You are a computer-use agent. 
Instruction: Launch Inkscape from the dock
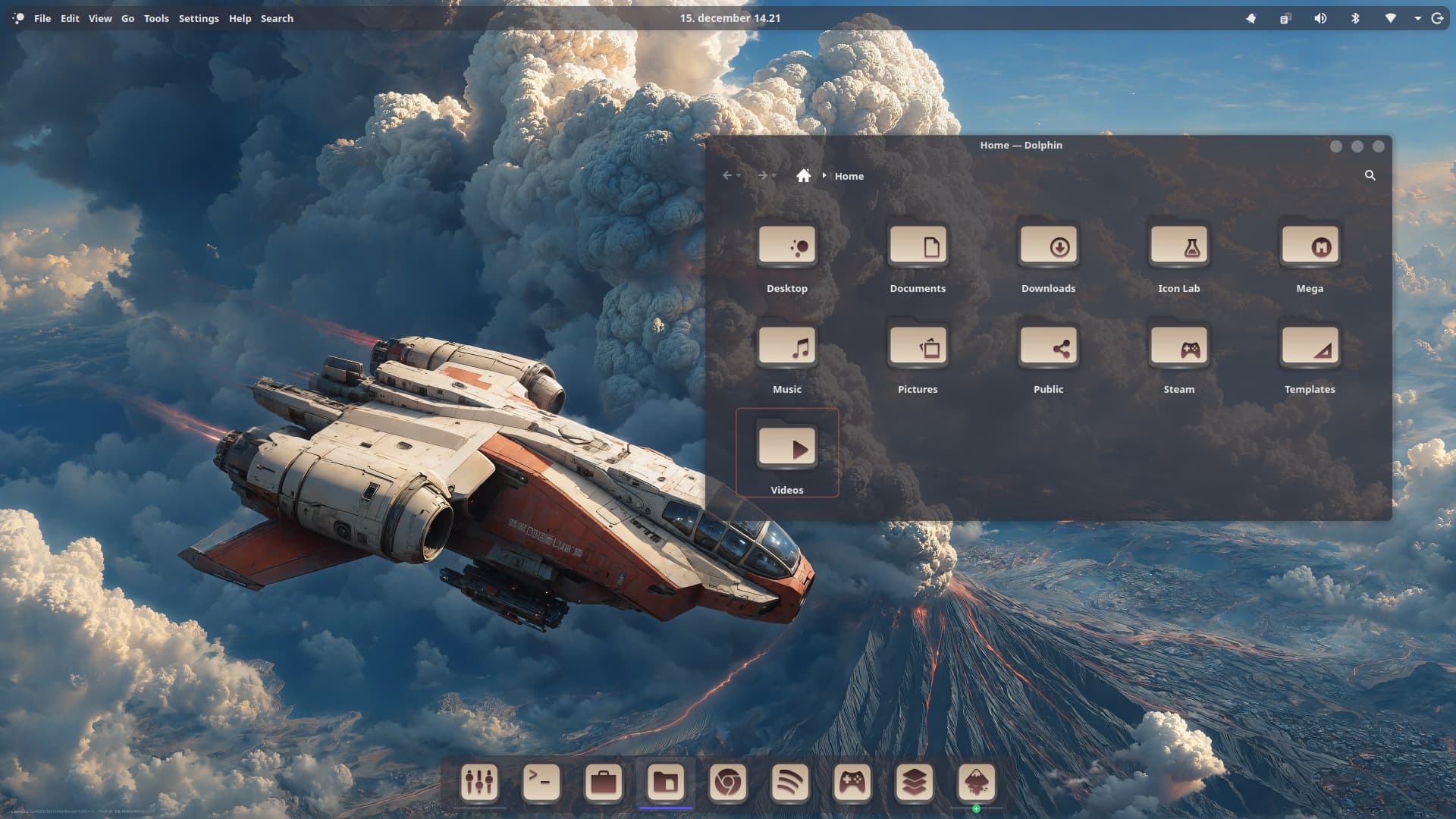pos(976,782)
